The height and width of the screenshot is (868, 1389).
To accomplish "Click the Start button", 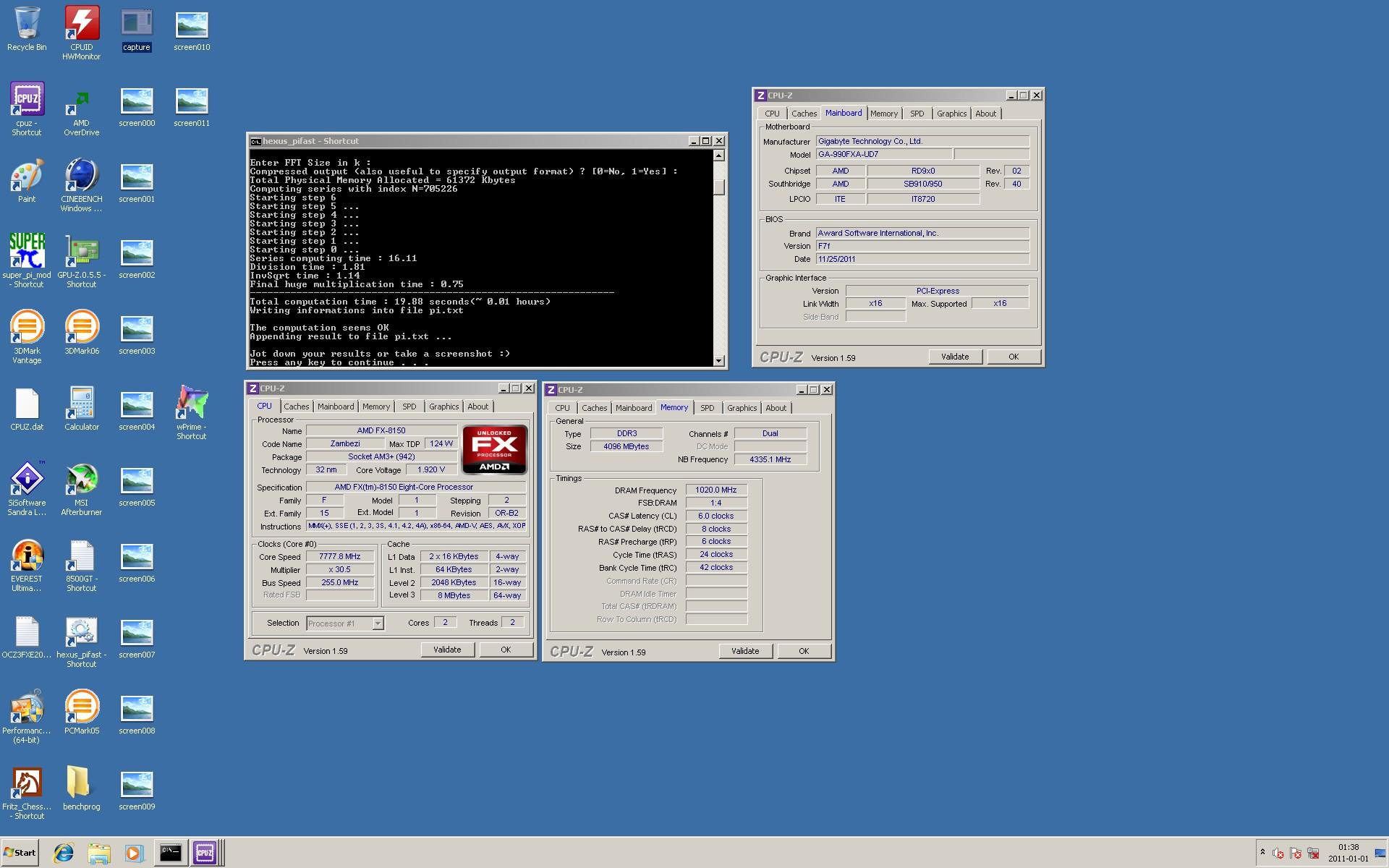I will [x=20, y=853].
